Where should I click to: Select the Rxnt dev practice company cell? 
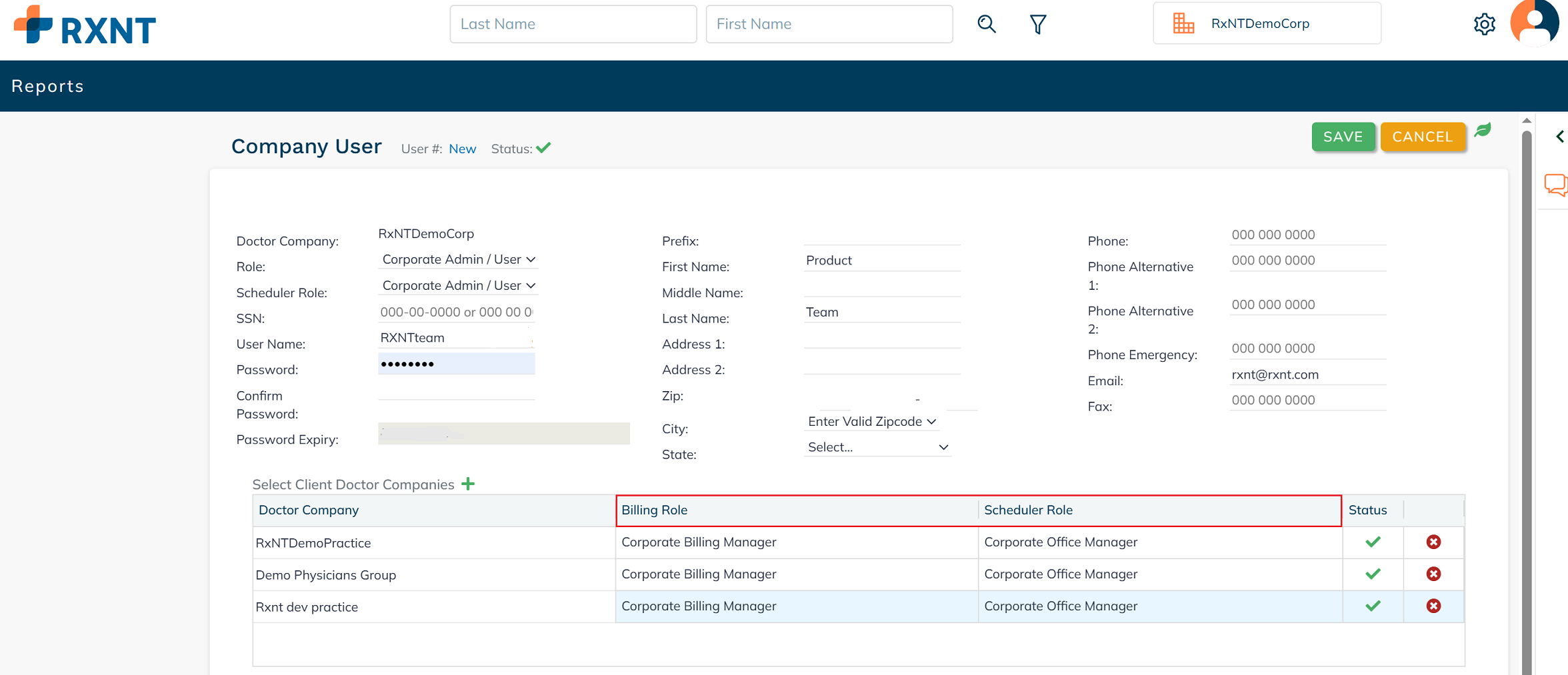pos(434,607)
